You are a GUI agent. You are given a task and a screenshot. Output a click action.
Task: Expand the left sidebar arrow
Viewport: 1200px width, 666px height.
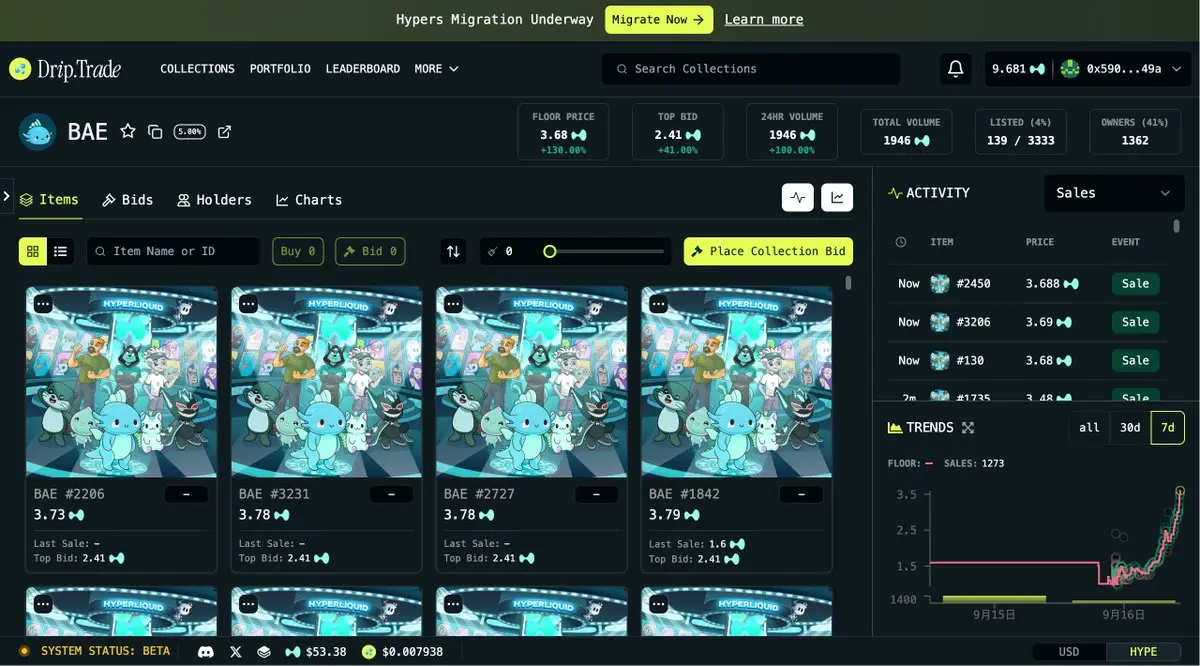[7, 196]
